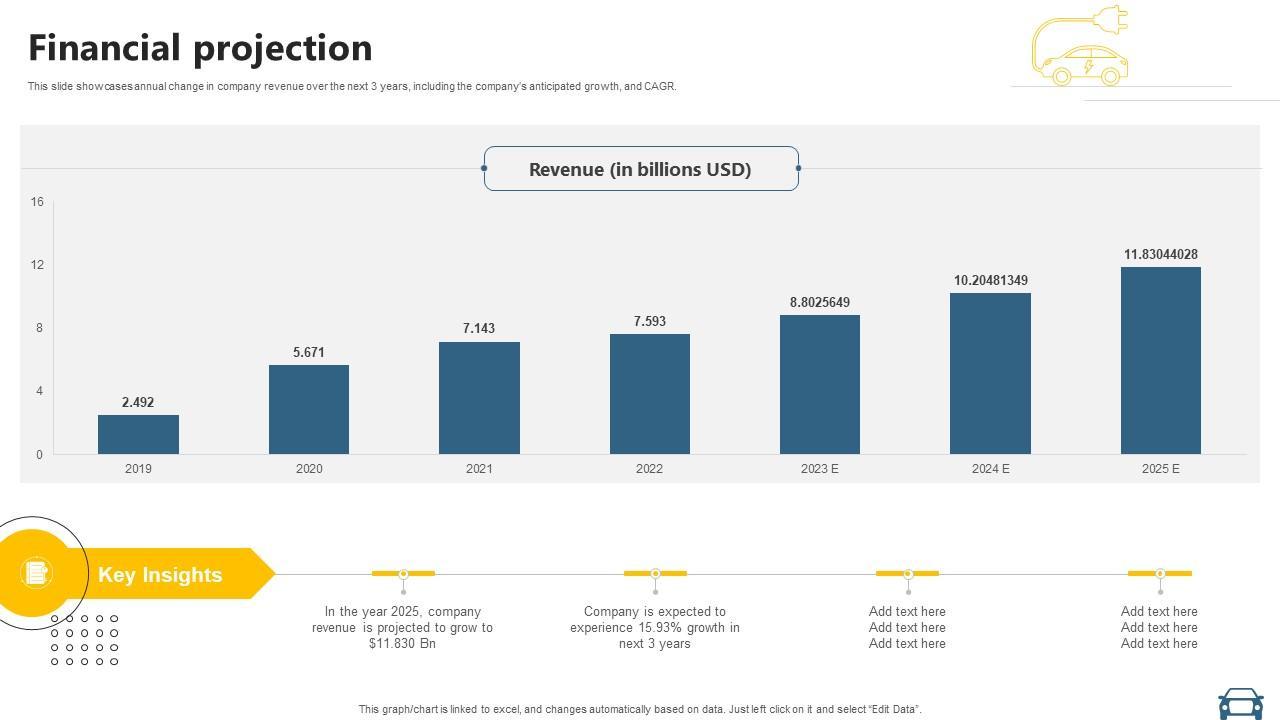The height and width of the screenshot is (720, 1280).
Task: Select the 2023 E projected bar
Action: (820, 384)
